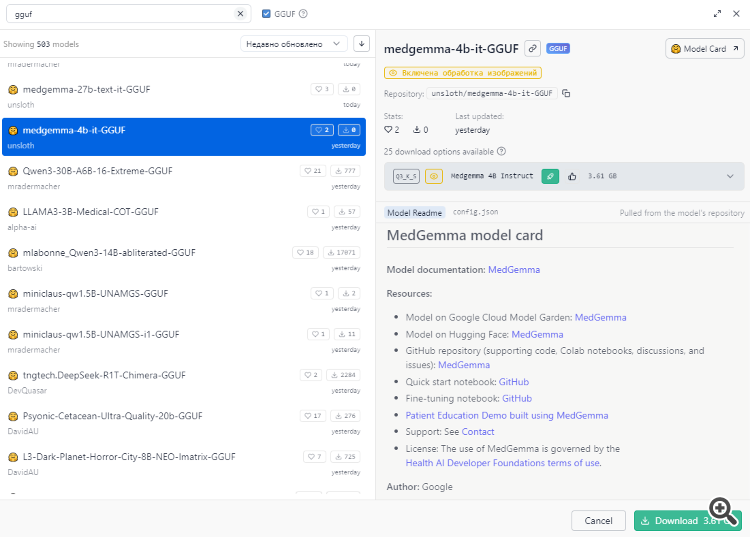This screenshot has height=537, width=750.
Task: Click 2284 downloads badge on DeepSeek-R1T-Chimera row
Action: click(343, 375)
